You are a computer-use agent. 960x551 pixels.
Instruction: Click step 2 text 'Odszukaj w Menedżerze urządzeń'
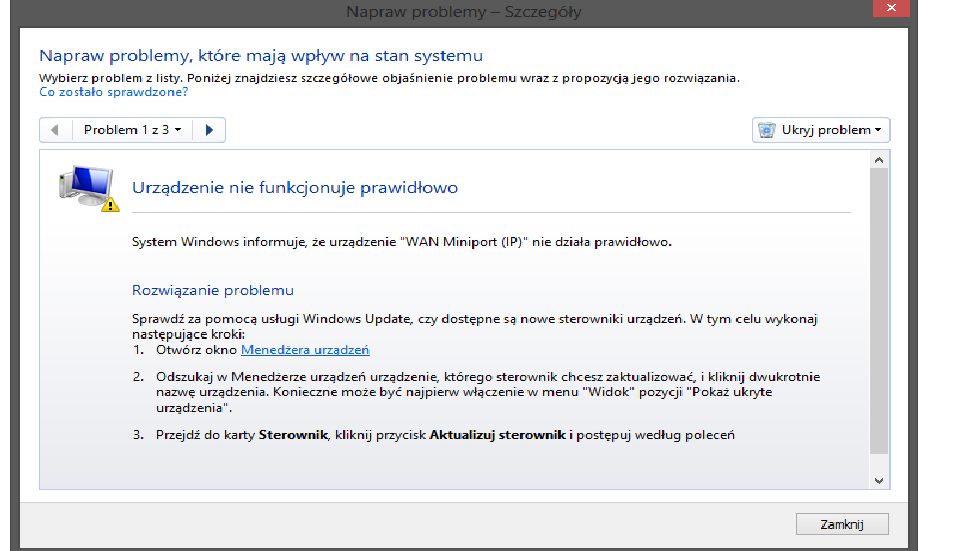coord(488,392)
